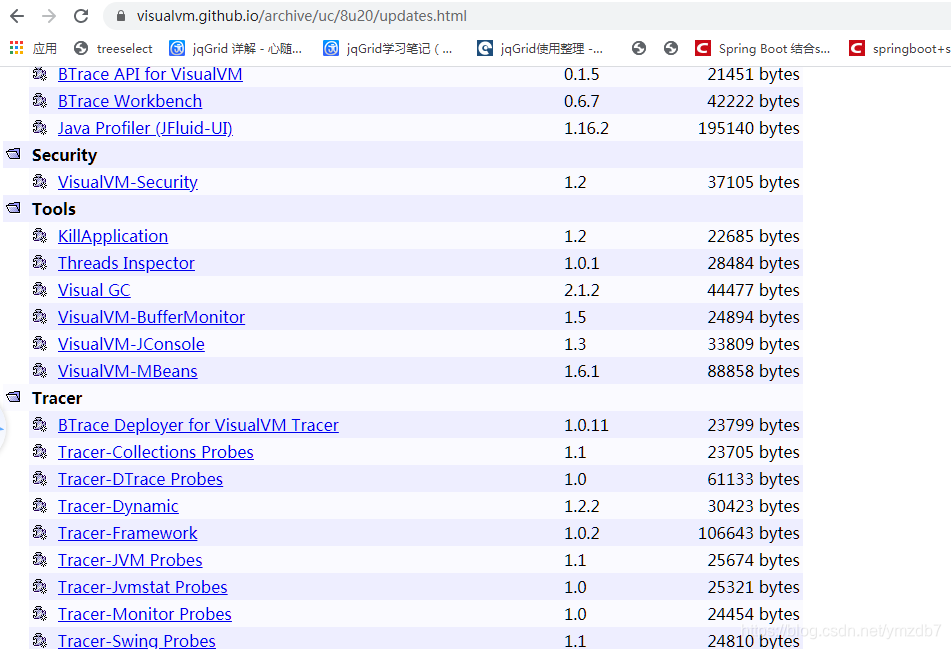Click the lock icon in address bar
Image resolution: width=951 pixels, height=649 pixels.
[121, 16]
